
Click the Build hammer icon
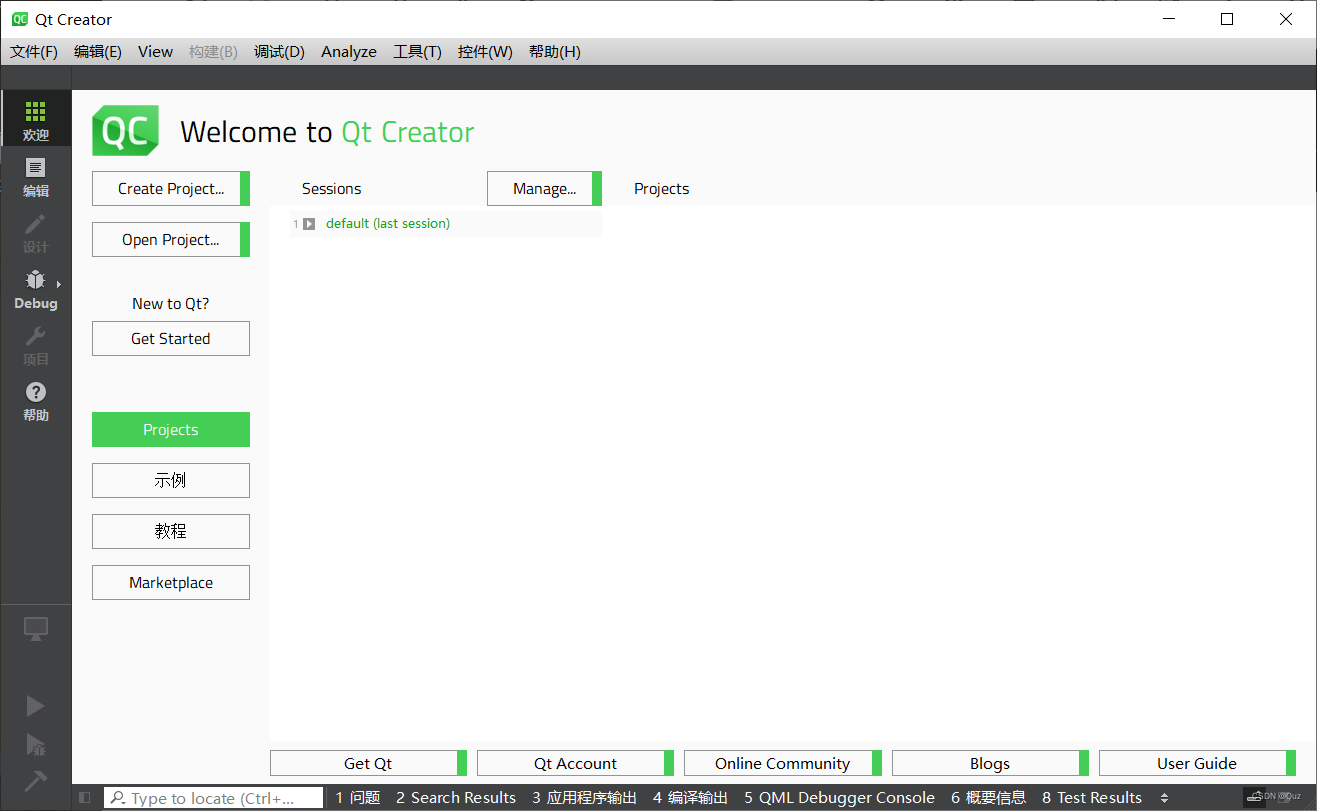click(x=35, y=779)
